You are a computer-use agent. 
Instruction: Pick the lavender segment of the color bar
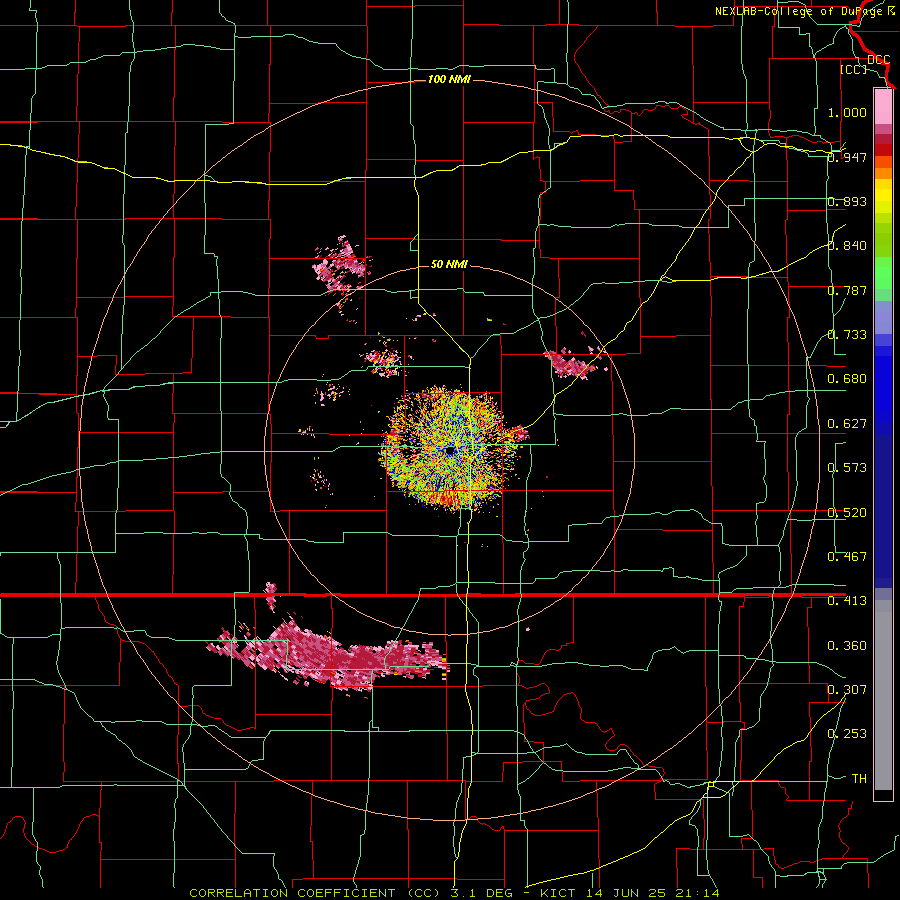tap(883, 317)
